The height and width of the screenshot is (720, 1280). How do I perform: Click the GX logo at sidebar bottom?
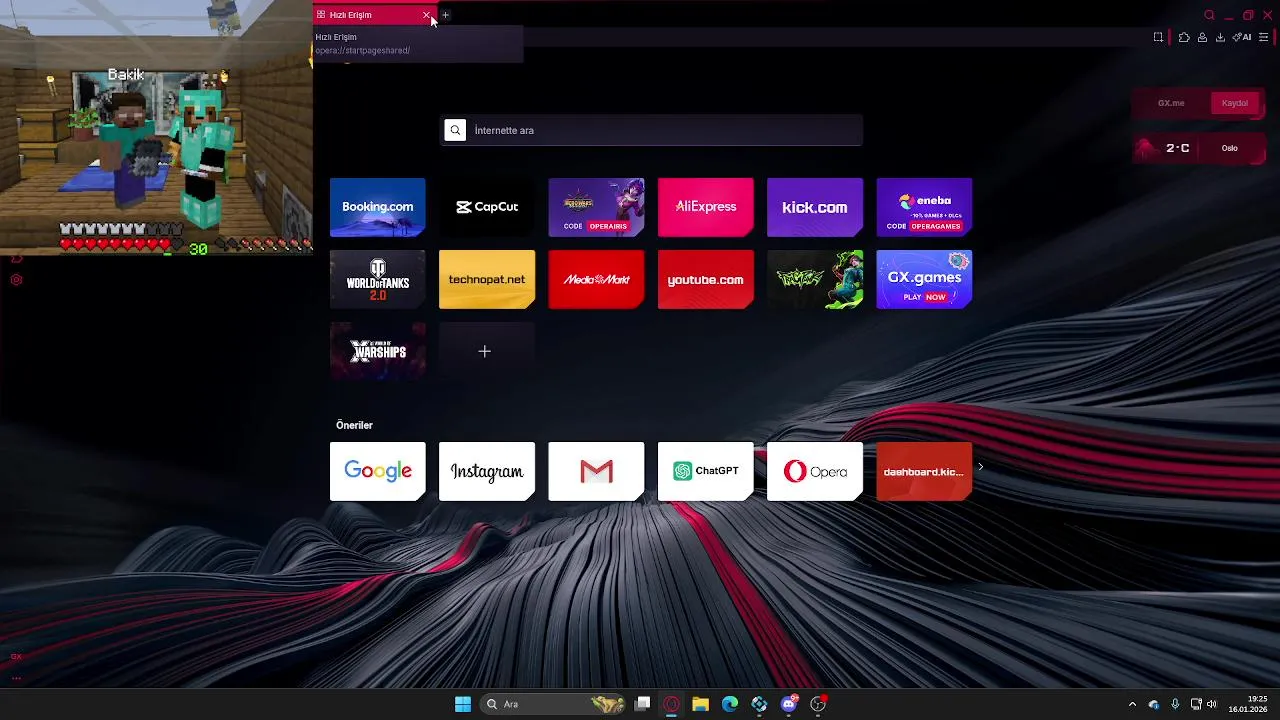16,657
